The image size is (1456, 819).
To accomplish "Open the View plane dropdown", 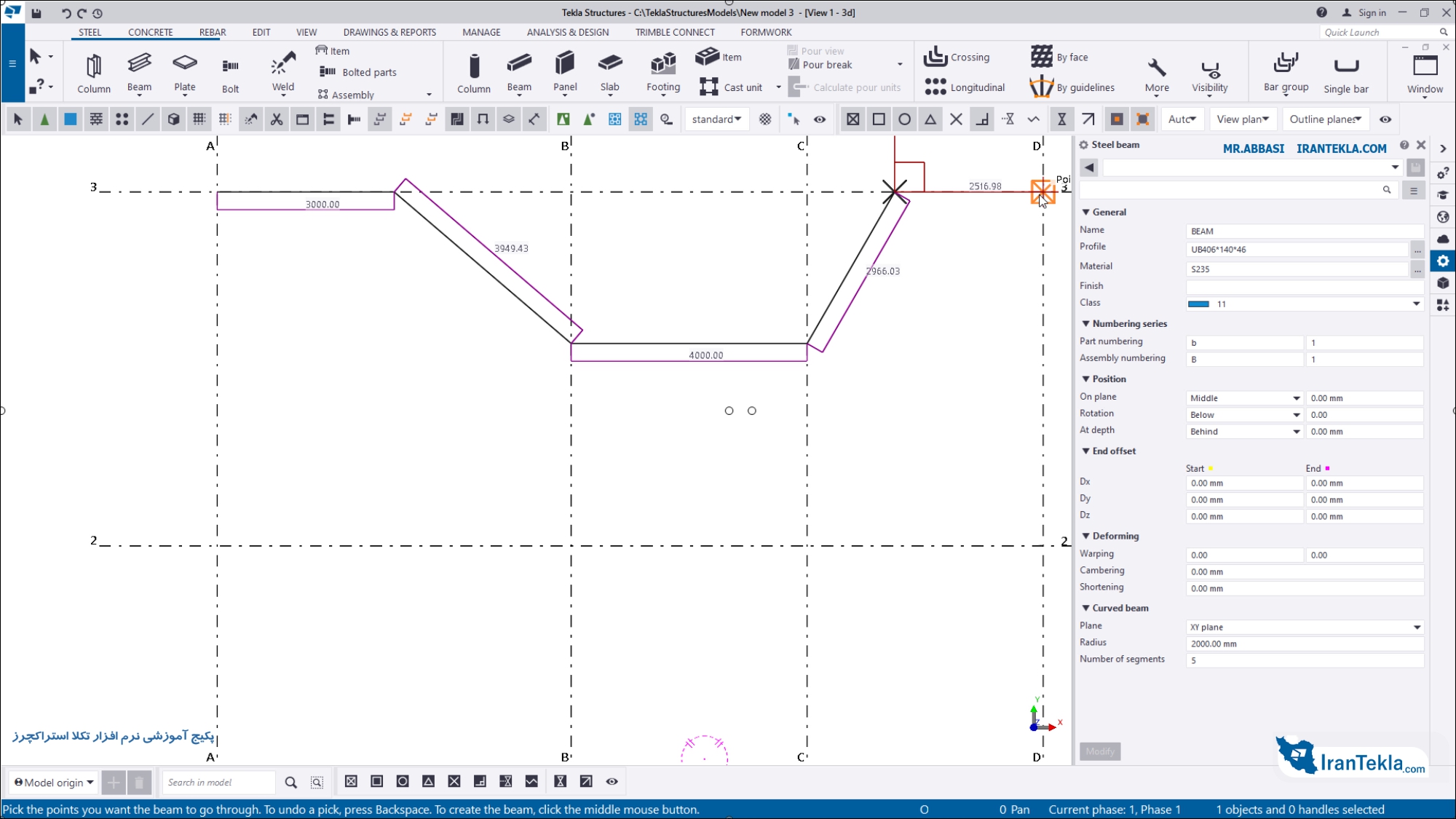I will click(1243, 119).
